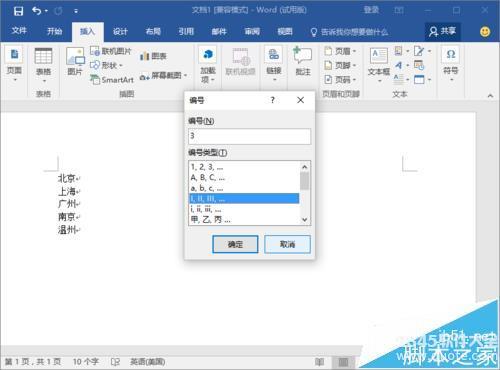
Task: Click the list scrollbar down arrow
Action: (x=304, y=219)
